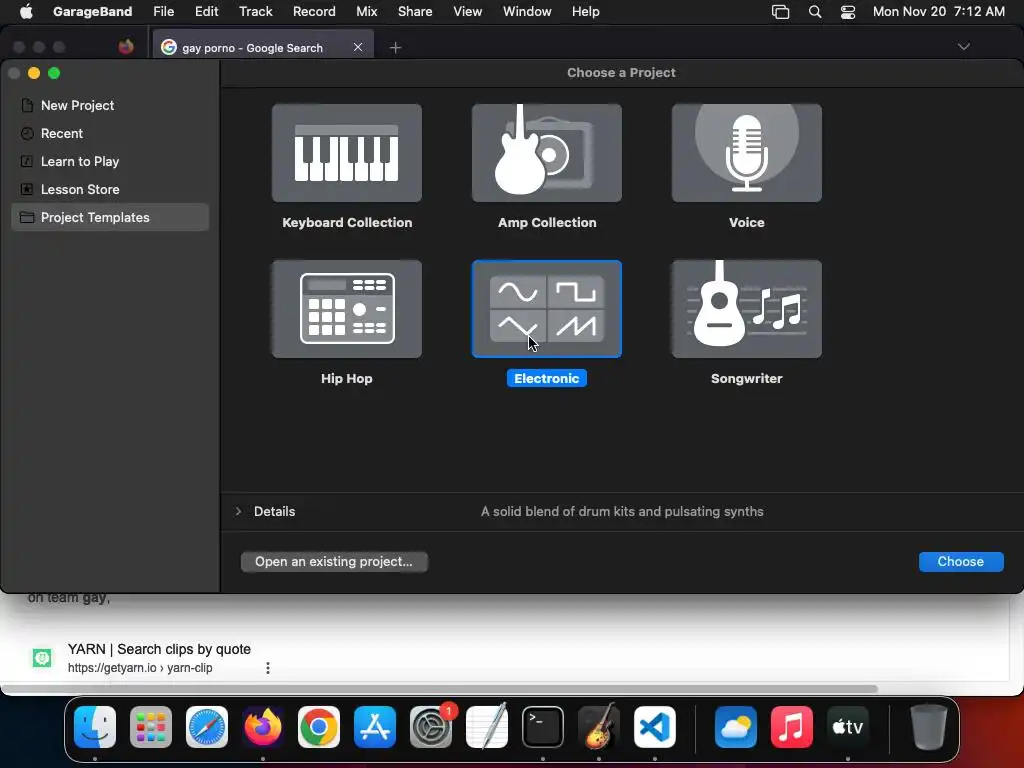Open Control Center in menu bar
The width and height of the screenshot is (1024, 768).
point(848,12)
